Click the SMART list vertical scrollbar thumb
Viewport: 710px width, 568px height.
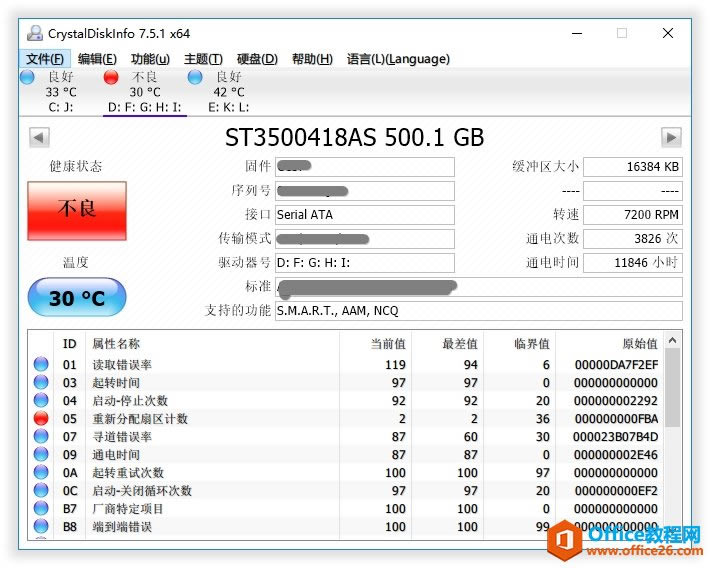[672, 388]
